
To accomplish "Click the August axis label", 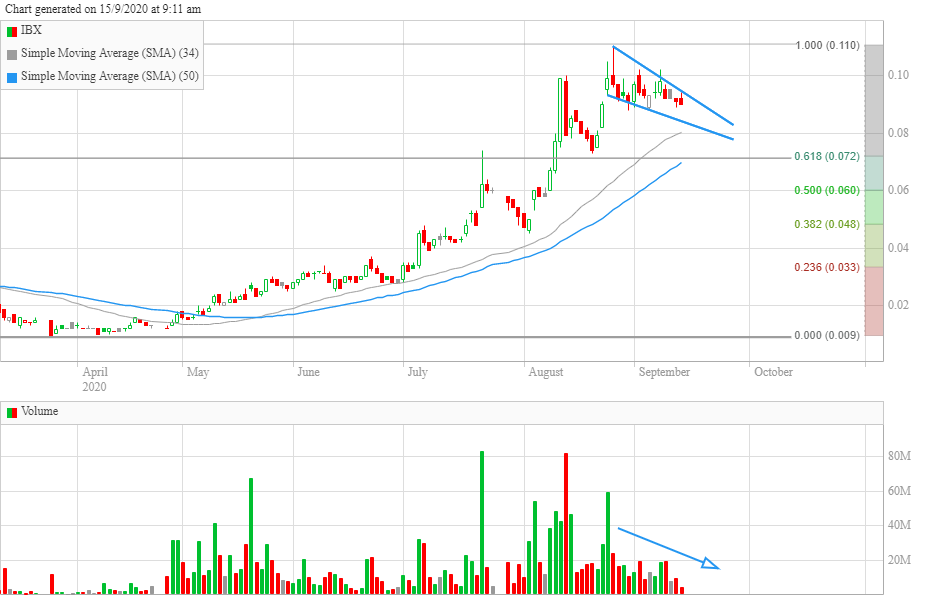I will [x=546, y=372].
